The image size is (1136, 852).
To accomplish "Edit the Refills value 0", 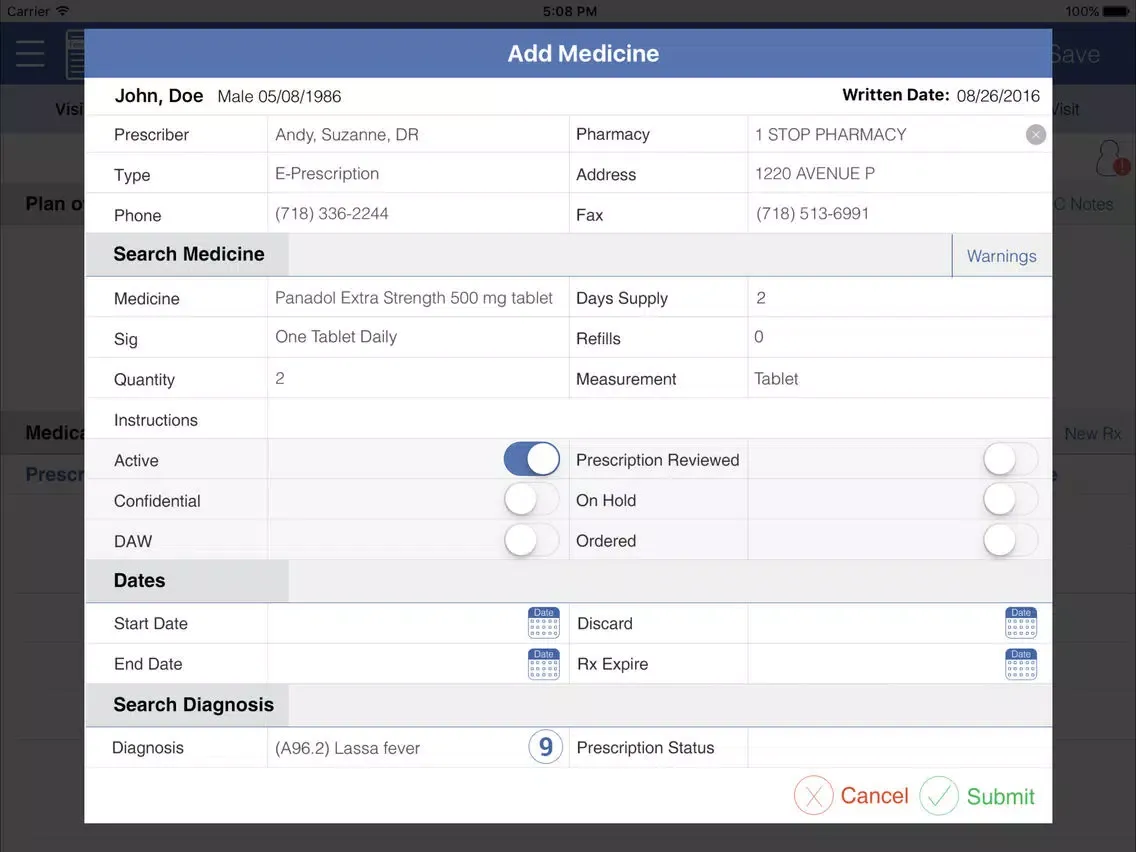I will (899, 338).
